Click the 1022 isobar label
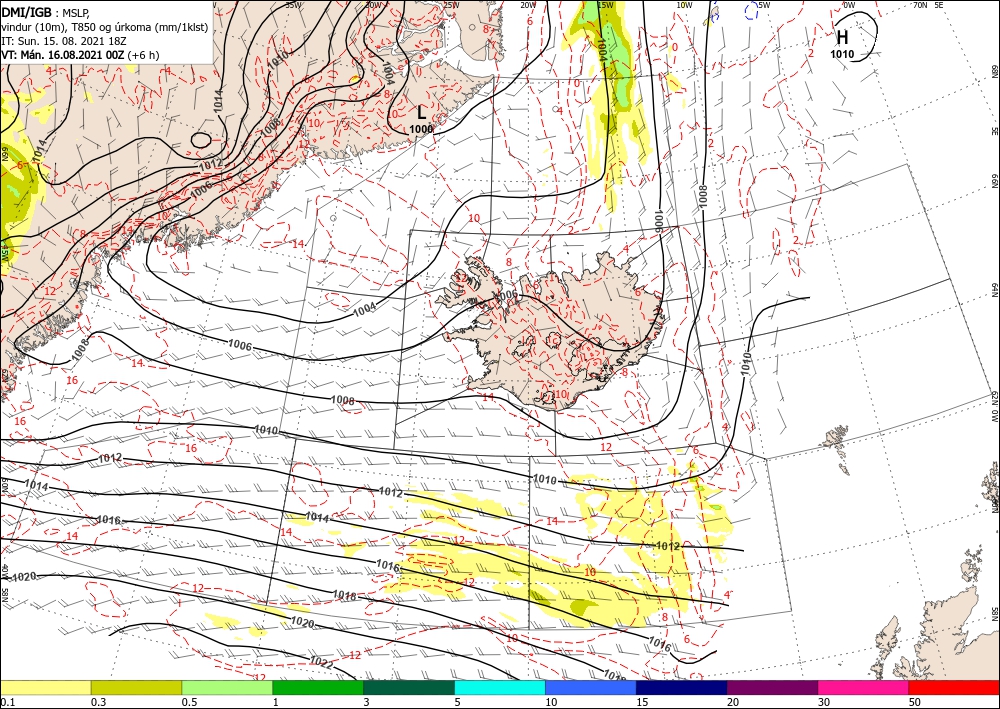This screenshot has height=709, width=1000. (x=321, y=663)
